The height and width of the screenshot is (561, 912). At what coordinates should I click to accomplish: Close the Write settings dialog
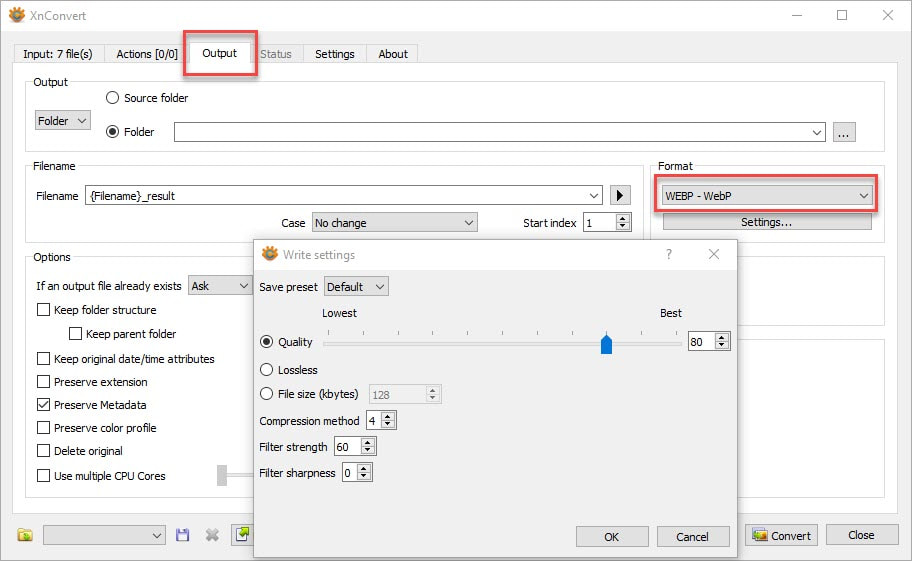(714, 254)
